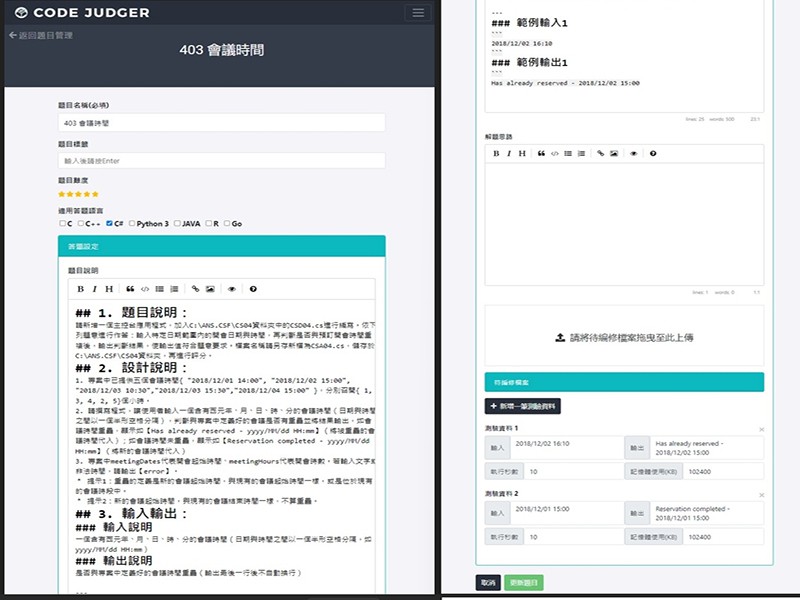Click the teal answer settings panel header
The width and height of the screenshot is (800, 600).
(x=221, y=246)
